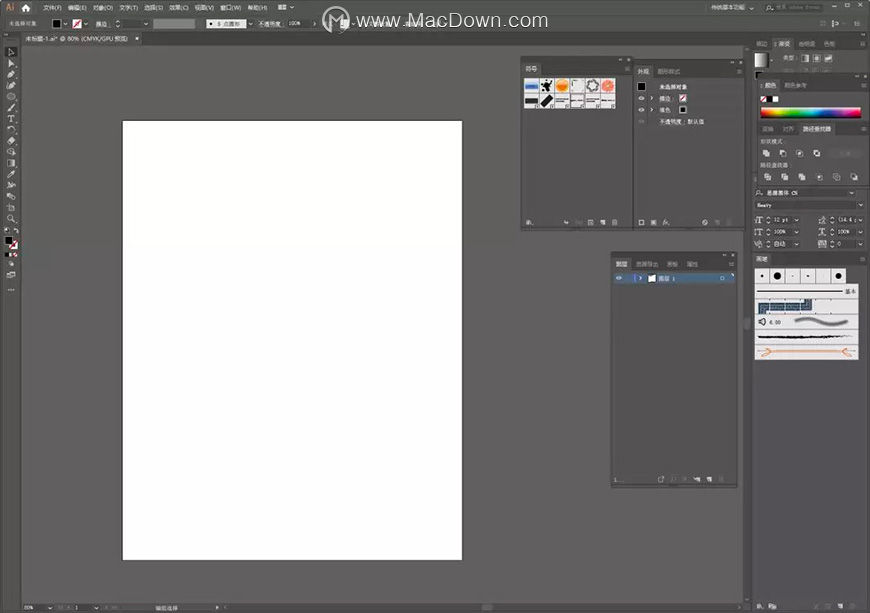Click Unite shape mode in Pathfinder
This screenshot has height=613, width=870.
tap(766, 153)
